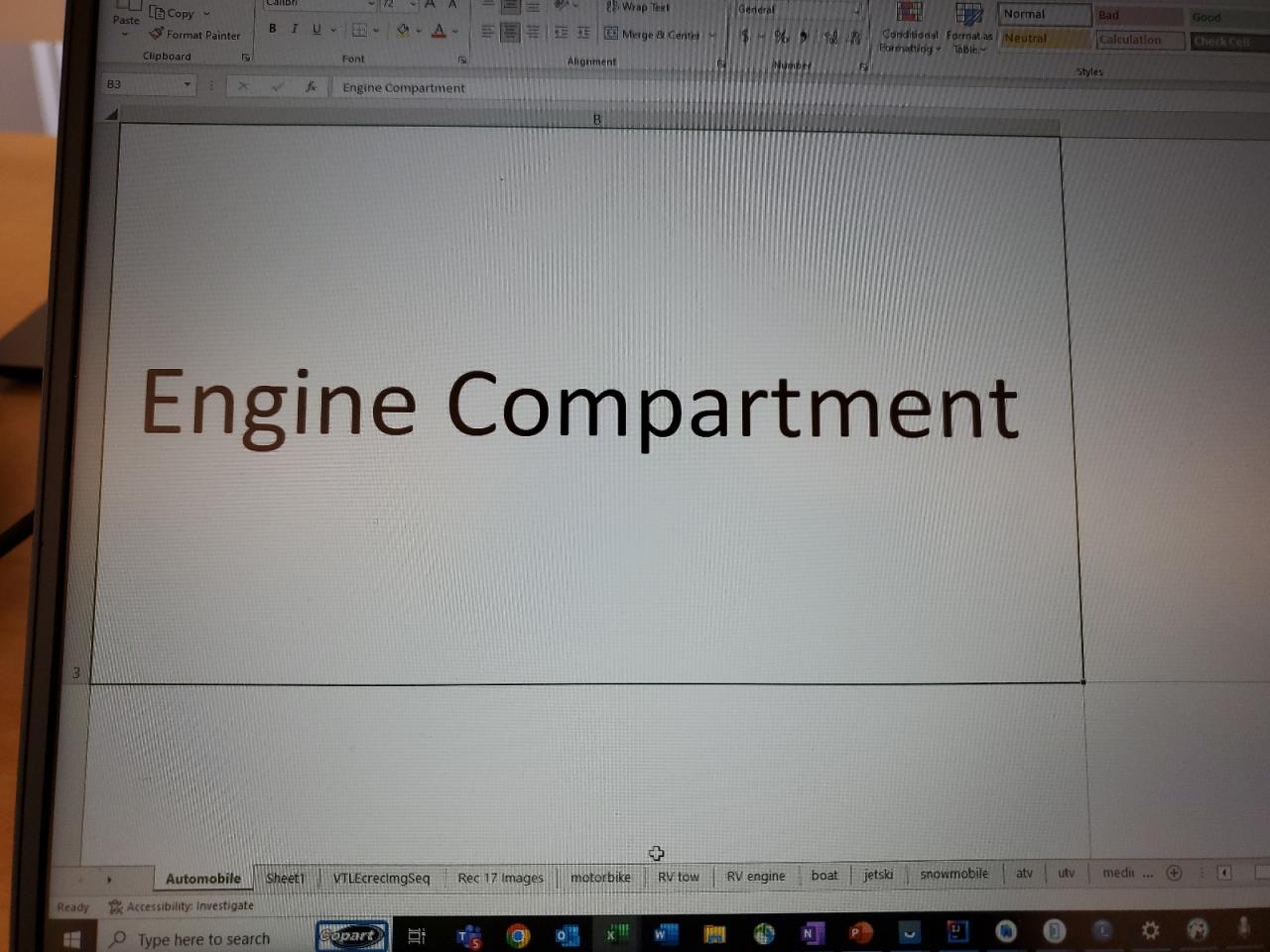
Task: Decrease the cell indent
Action: (561, 33)
